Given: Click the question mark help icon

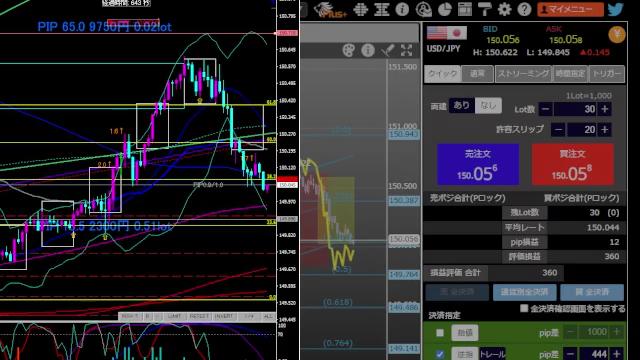Looking at the screenshot, I should (524, 9).
